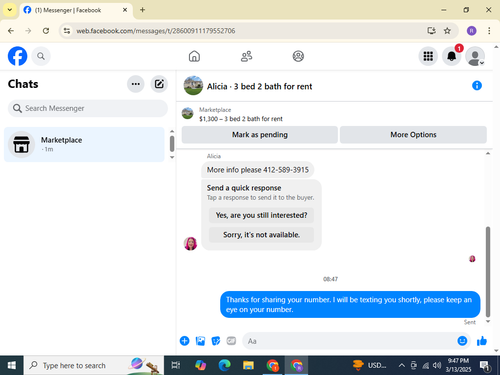Image resolution: width=500 pixels, height=375 pixels.
Task: Open more actions plus icon in composer
Action: pos(184,341)
